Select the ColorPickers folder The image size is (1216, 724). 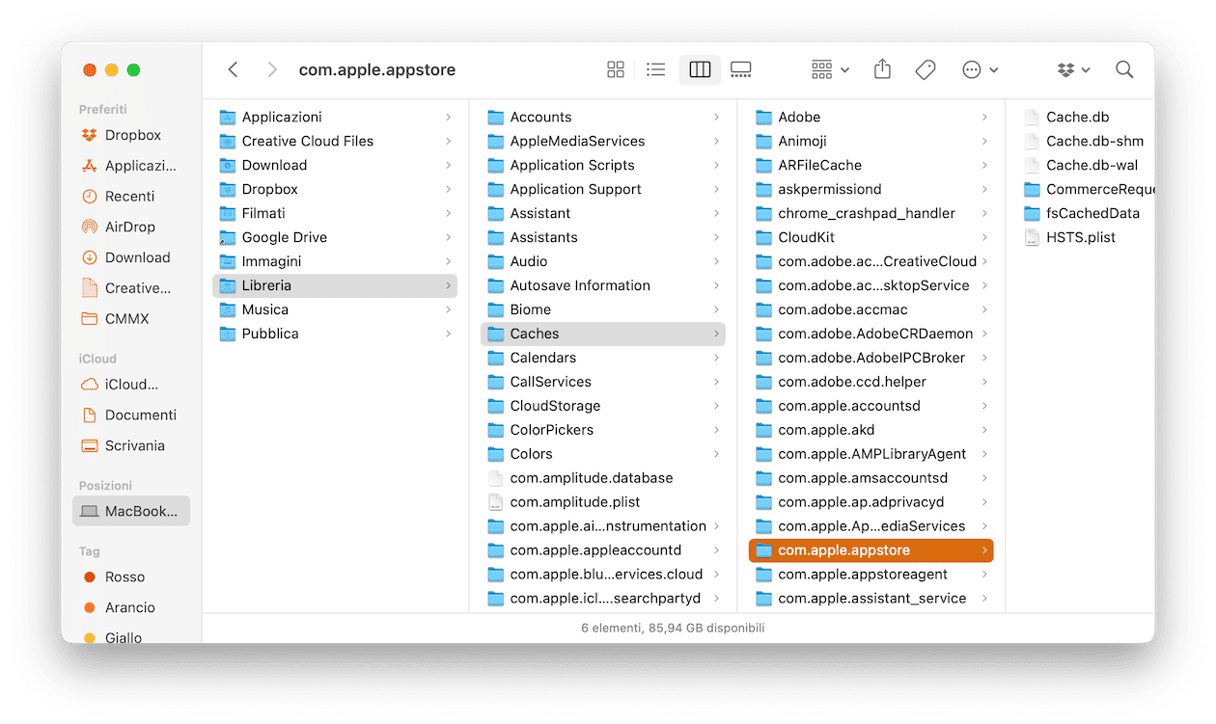tap(603, 430)
